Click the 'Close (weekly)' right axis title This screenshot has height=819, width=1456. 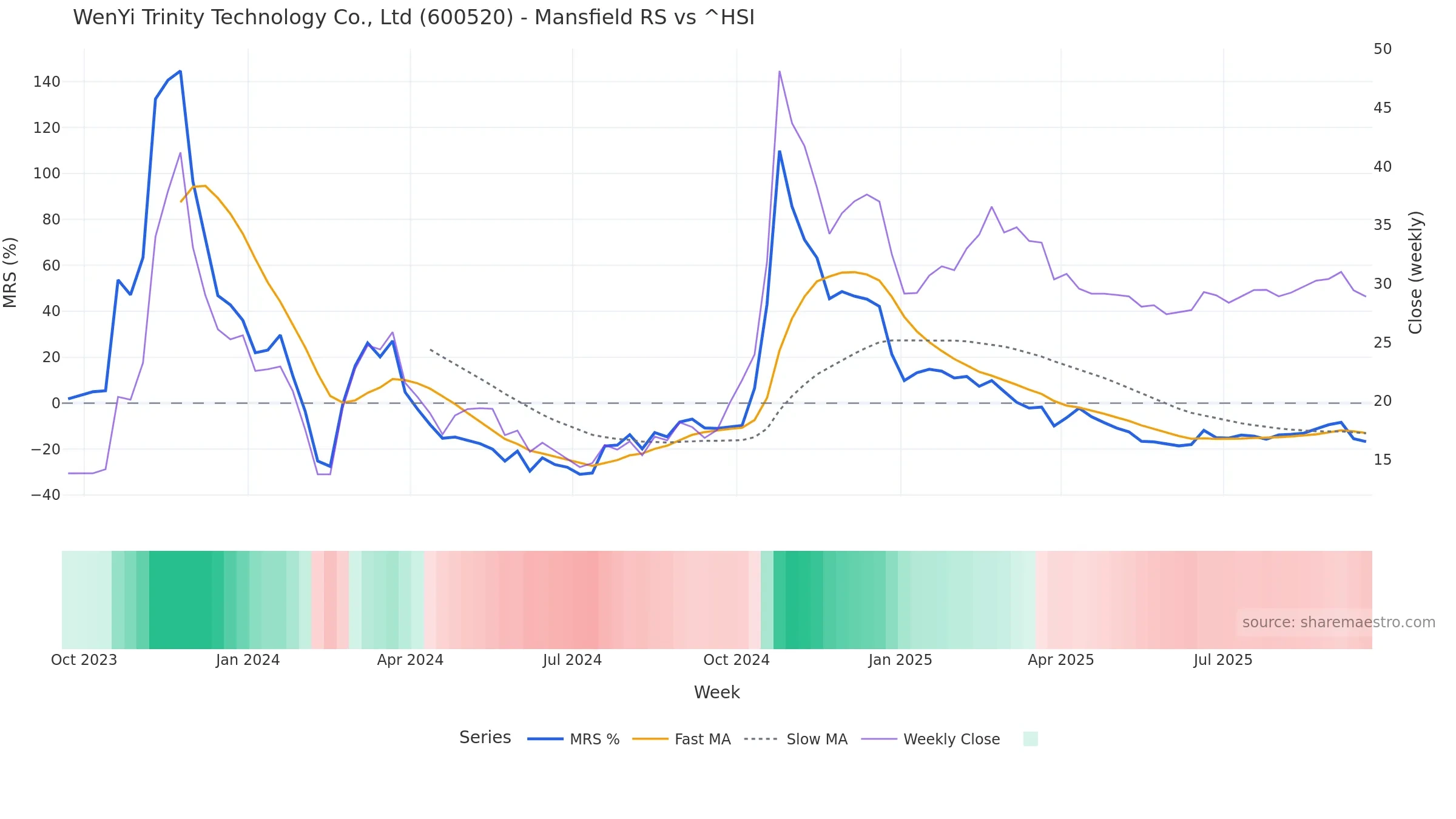(x=1415, y=272)
